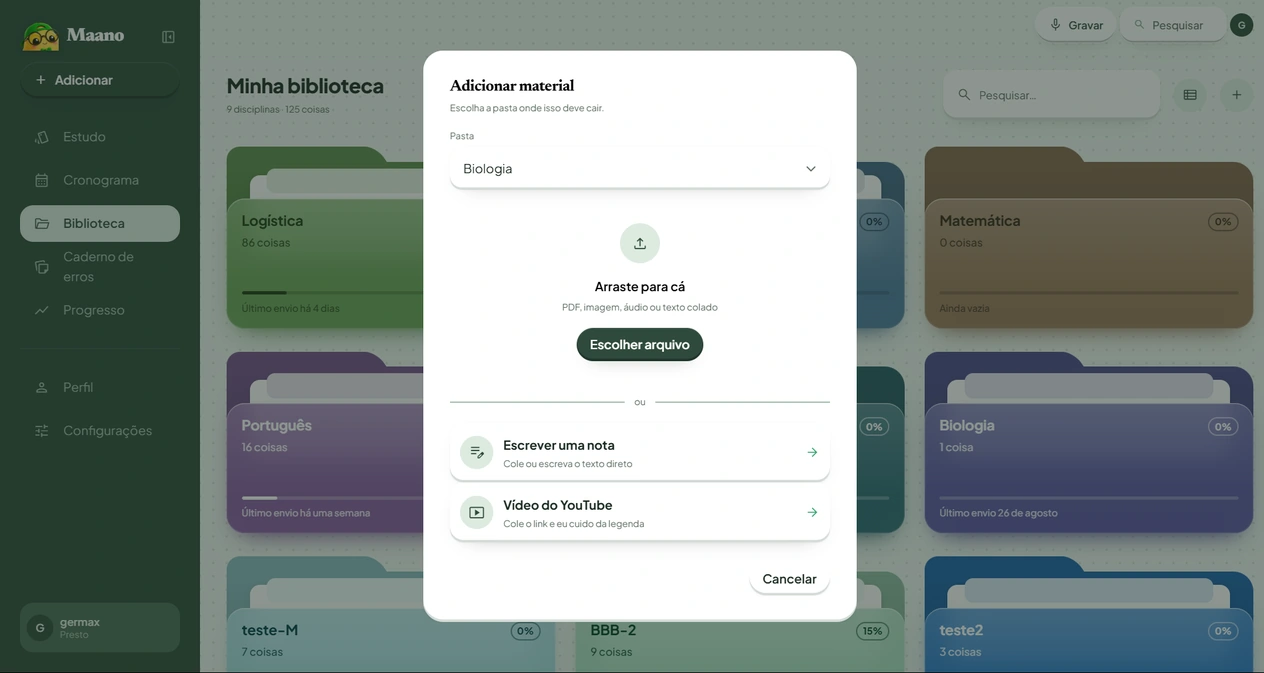Click the arrow on the Vídeo do YouTube row
This screenshot has height=673, width=1264.
(812, 512)
